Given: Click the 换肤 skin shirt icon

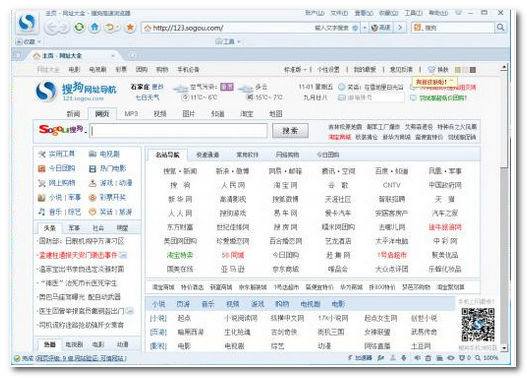Looking at the screenshot, I should pos(432,70).
